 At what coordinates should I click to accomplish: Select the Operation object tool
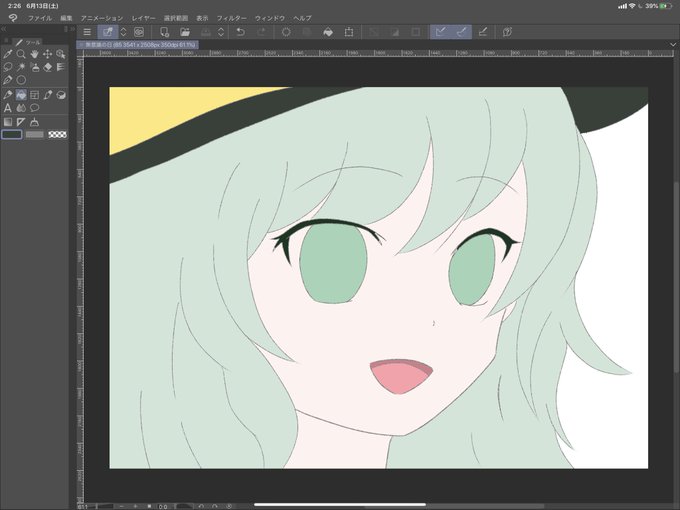point(61,54)
